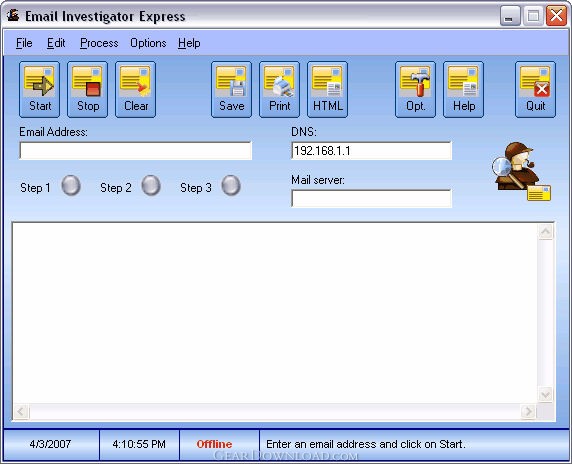
Task: Open the Process menu
Action: click(x=99, y=43)
